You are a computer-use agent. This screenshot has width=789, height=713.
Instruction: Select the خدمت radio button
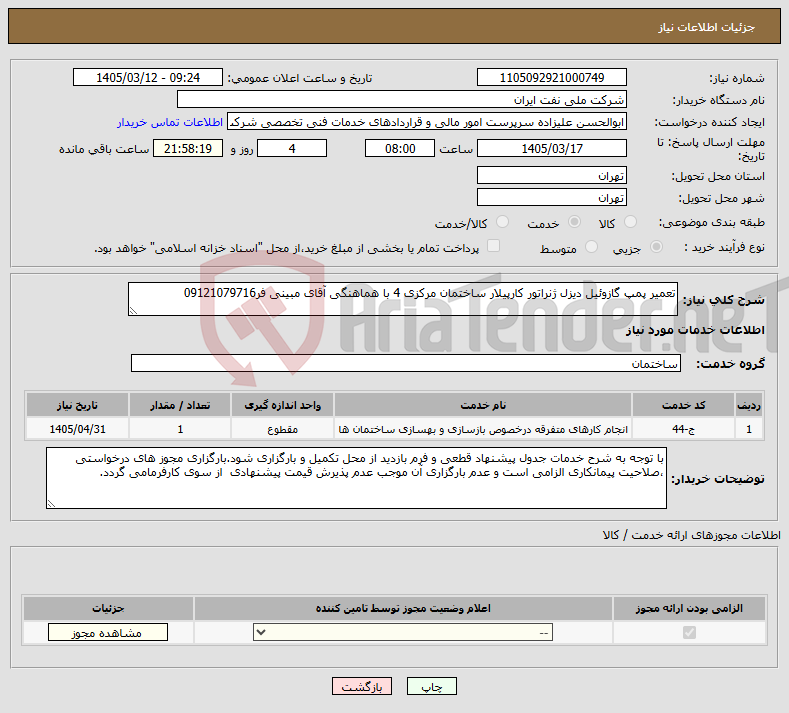[x=574, y=222]
